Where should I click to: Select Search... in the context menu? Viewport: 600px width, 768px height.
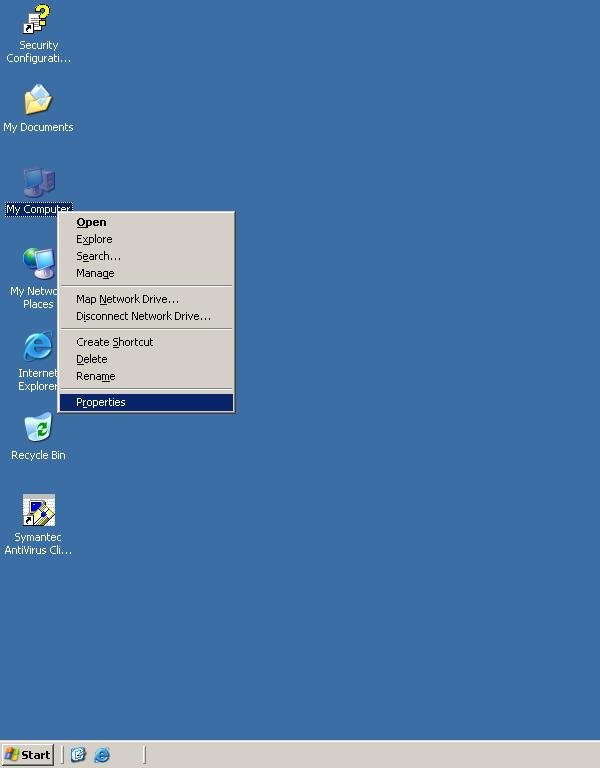146,257
